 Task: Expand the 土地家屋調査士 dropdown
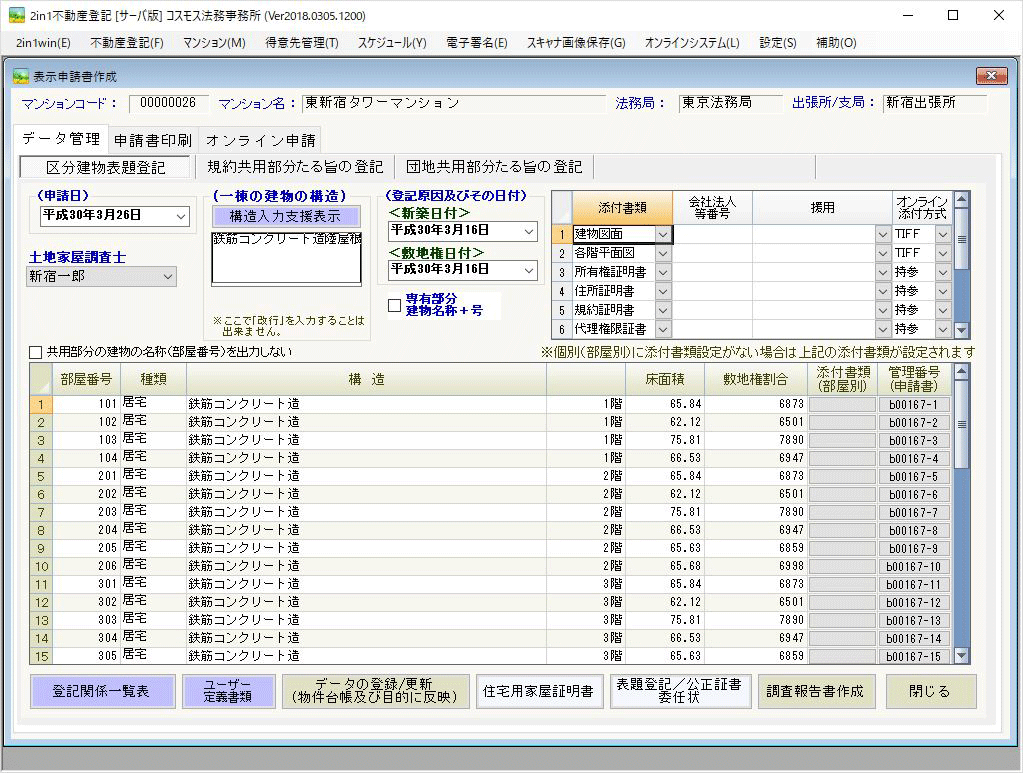click(x=167, y=277)
